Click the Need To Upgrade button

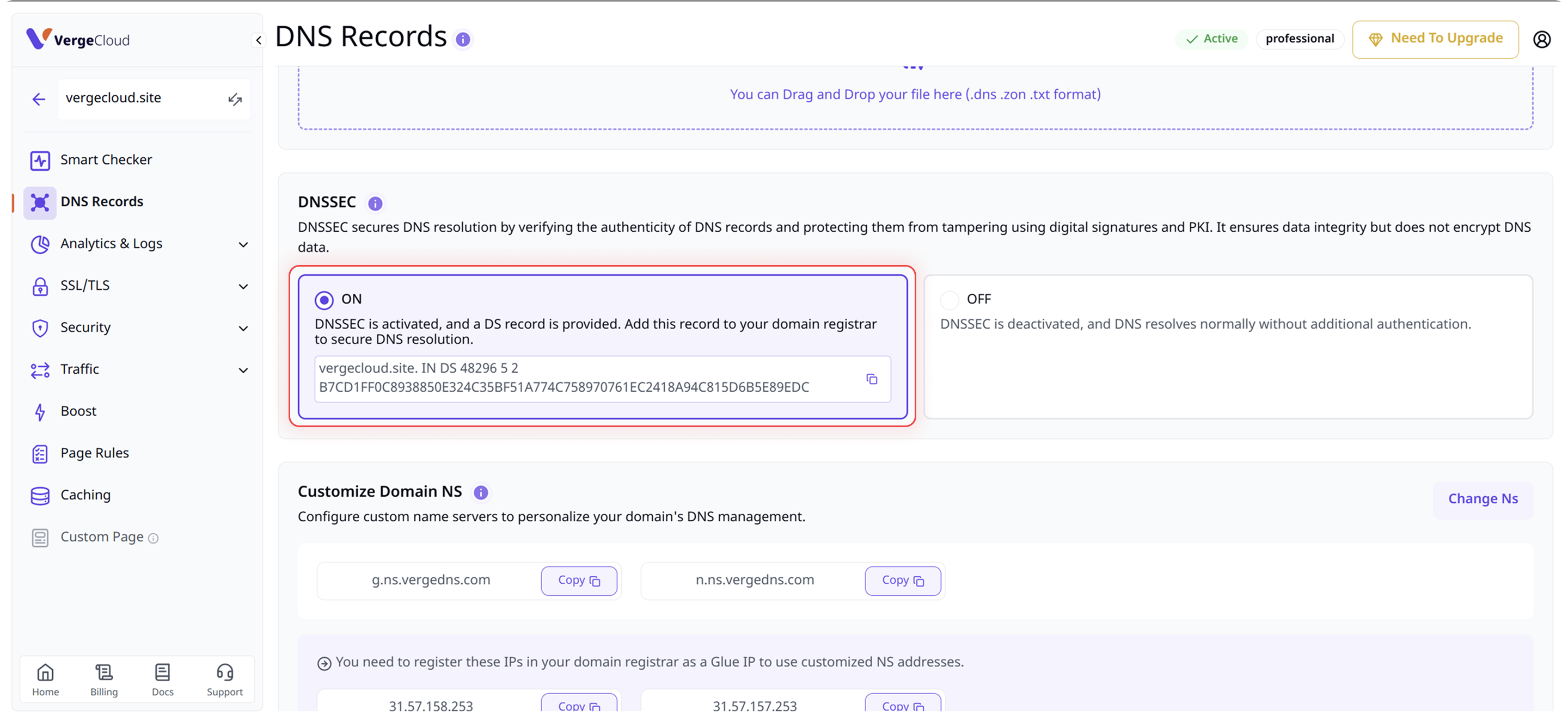click(1435, 39)
